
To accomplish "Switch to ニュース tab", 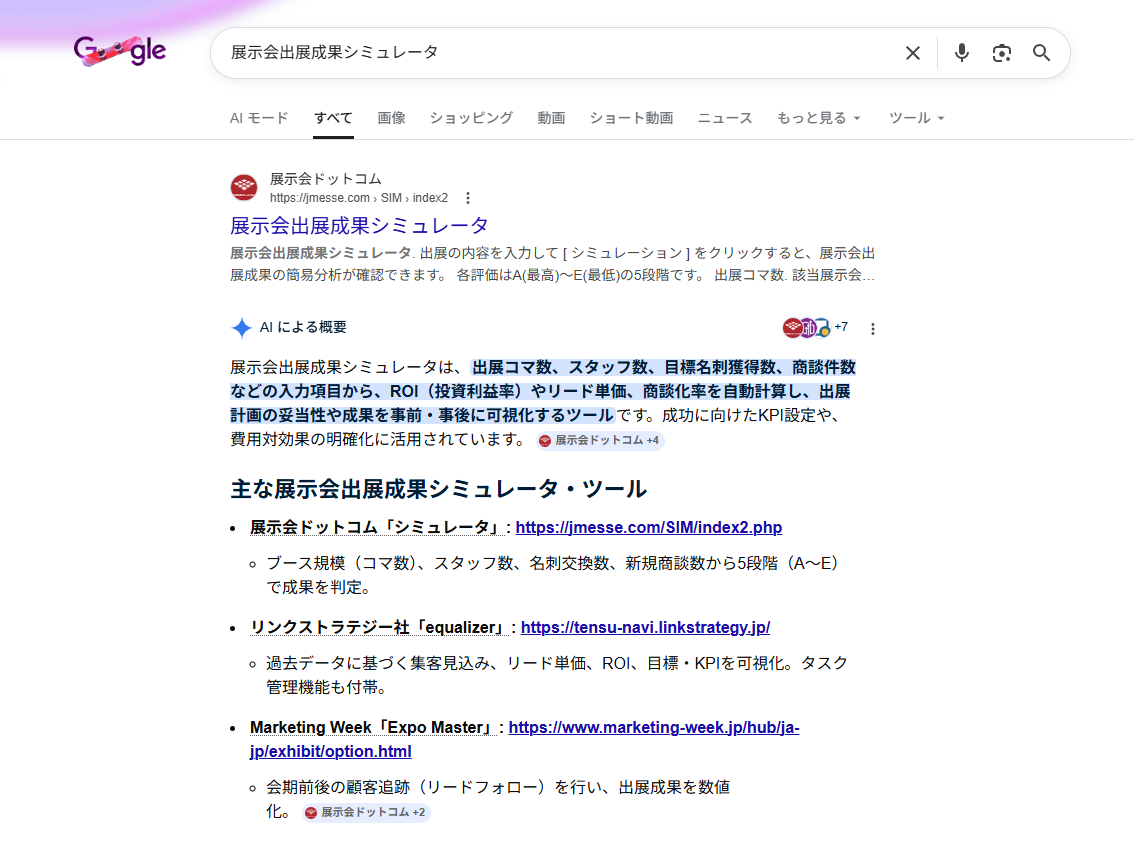I will point(725,118).
